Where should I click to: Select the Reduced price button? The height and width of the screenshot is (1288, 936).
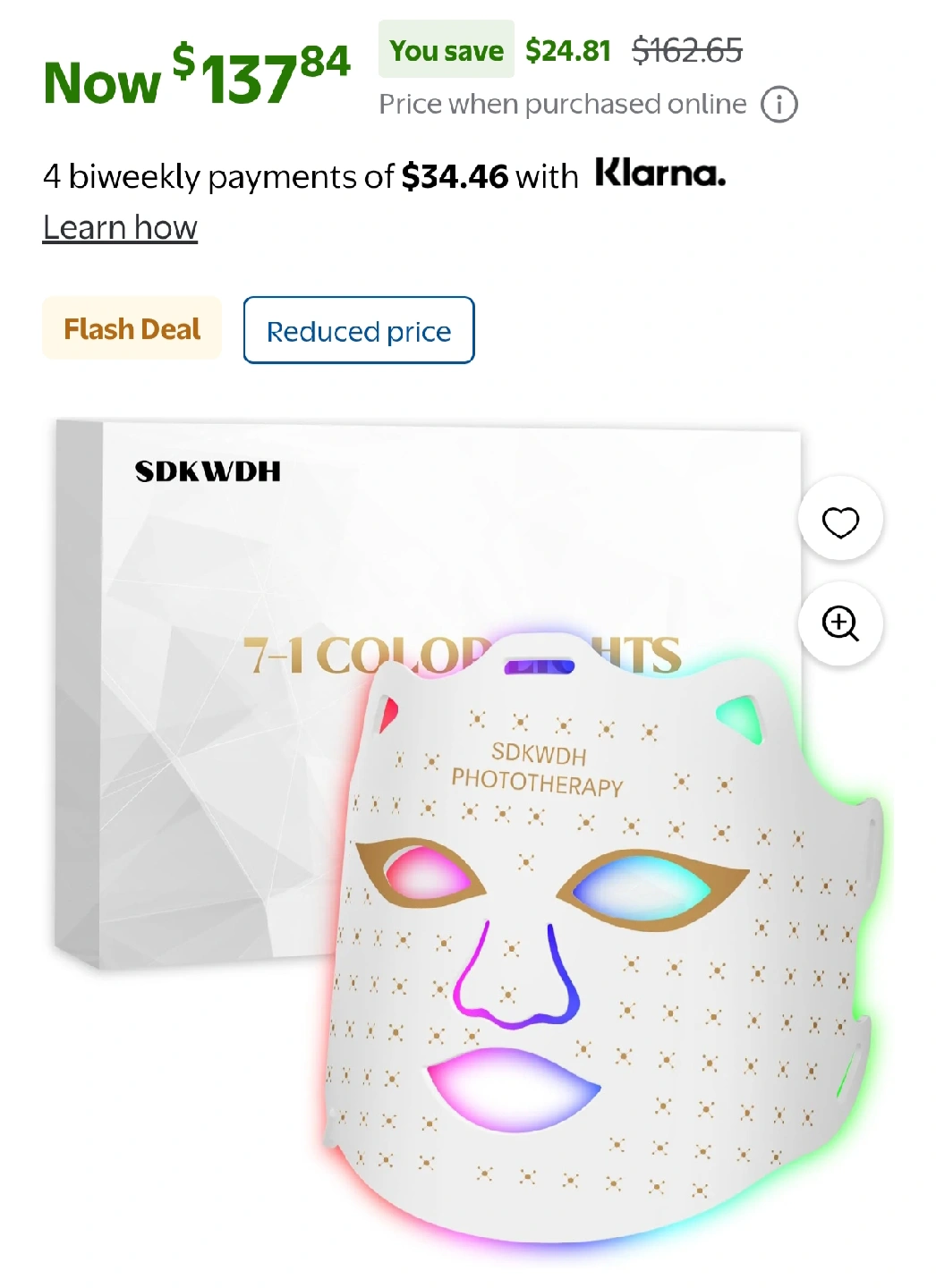[359, 330]
